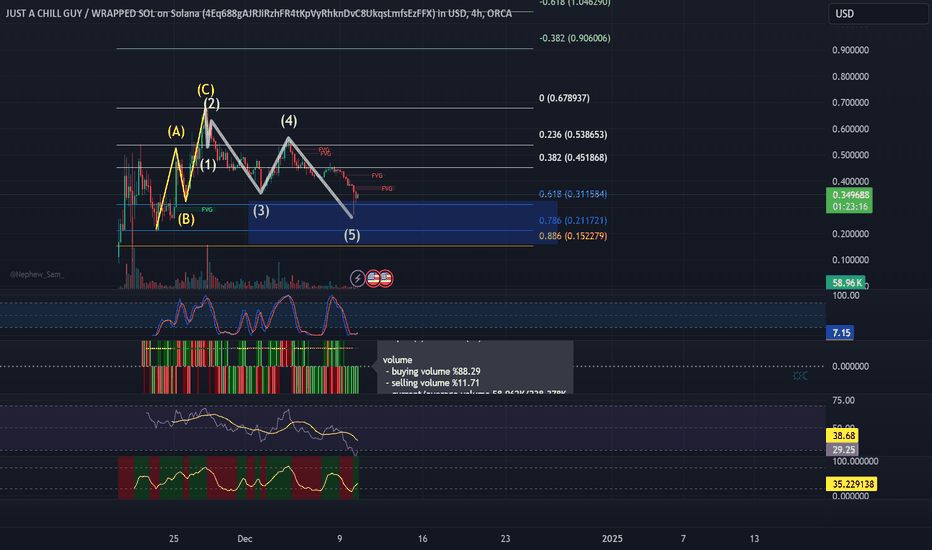This screenshot has width=932, height=550.
Task: Click the blue 7.15 oscillator value tag
Action: pyautogui.click(x=840, y=332)
